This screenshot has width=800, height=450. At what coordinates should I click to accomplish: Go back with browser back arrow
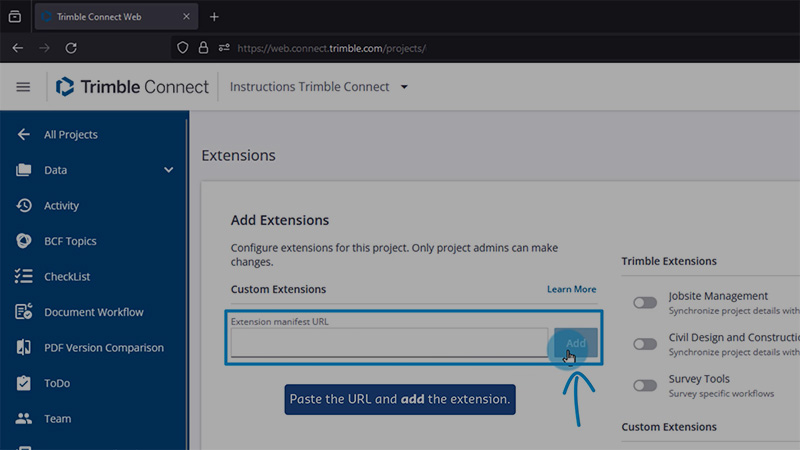point(18,48)
